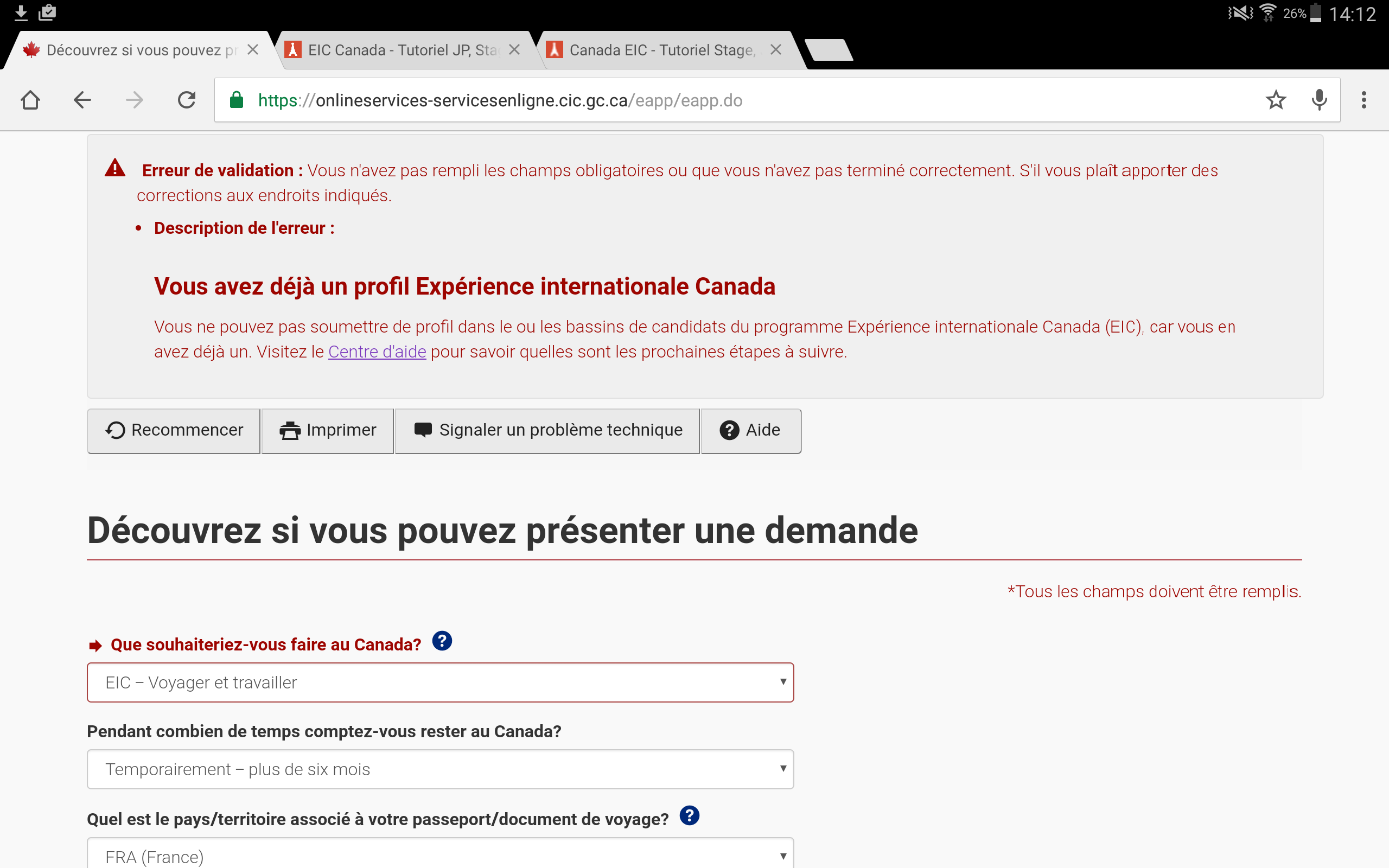1389x868 pixels.
Task: Tap the green padlock security icon
Action: [237, 100]
